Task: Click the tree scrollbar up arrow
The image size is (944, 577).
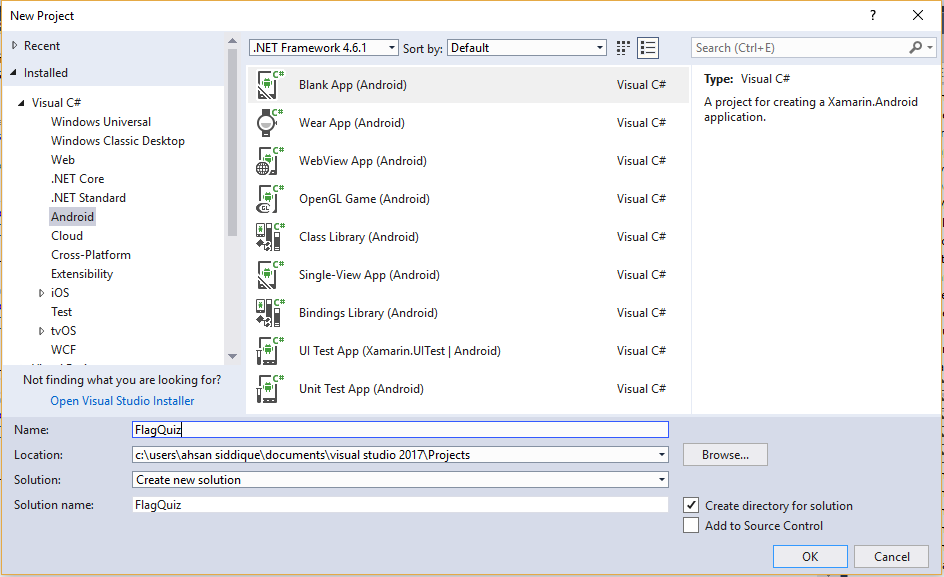Action: pos(232,41)
